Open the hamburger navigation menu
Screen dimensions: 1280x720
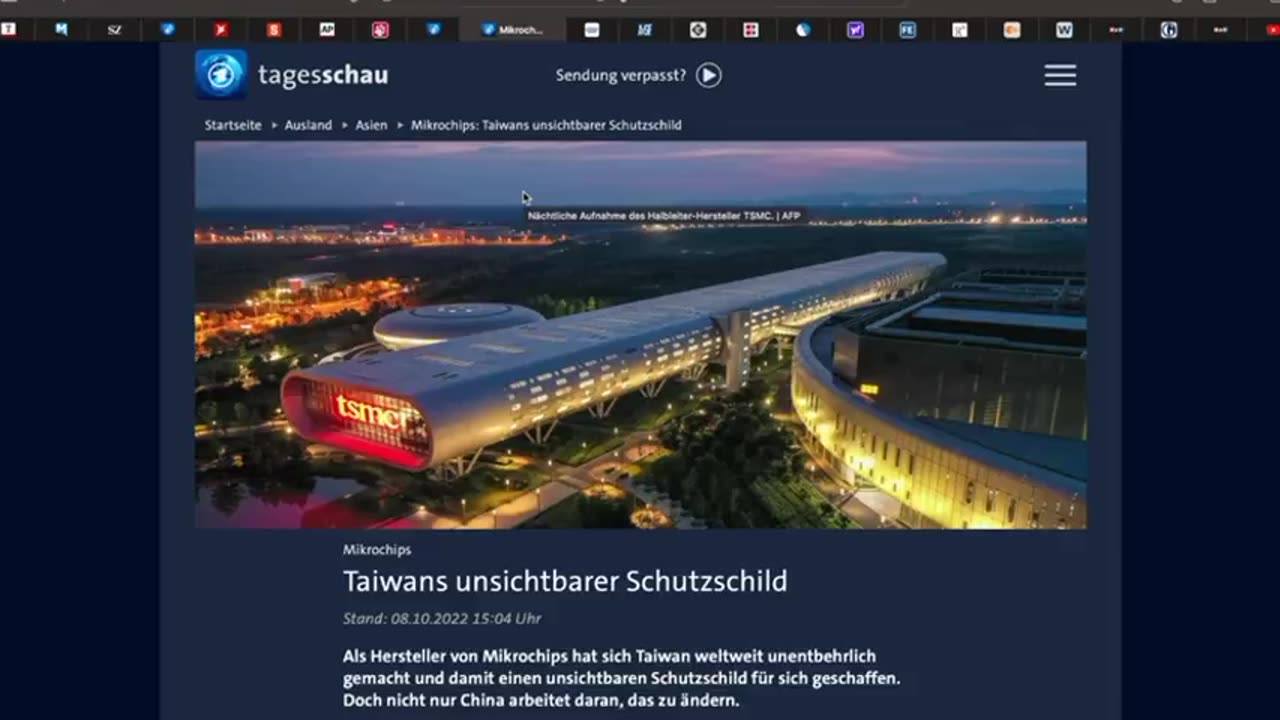click(1060, 75)
